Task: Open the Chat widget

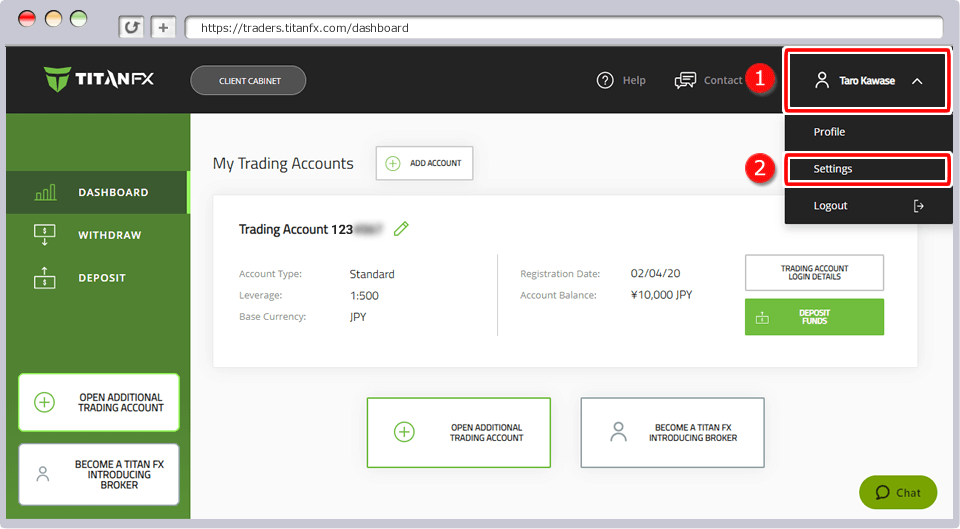Action: click(x=897, y=492)
